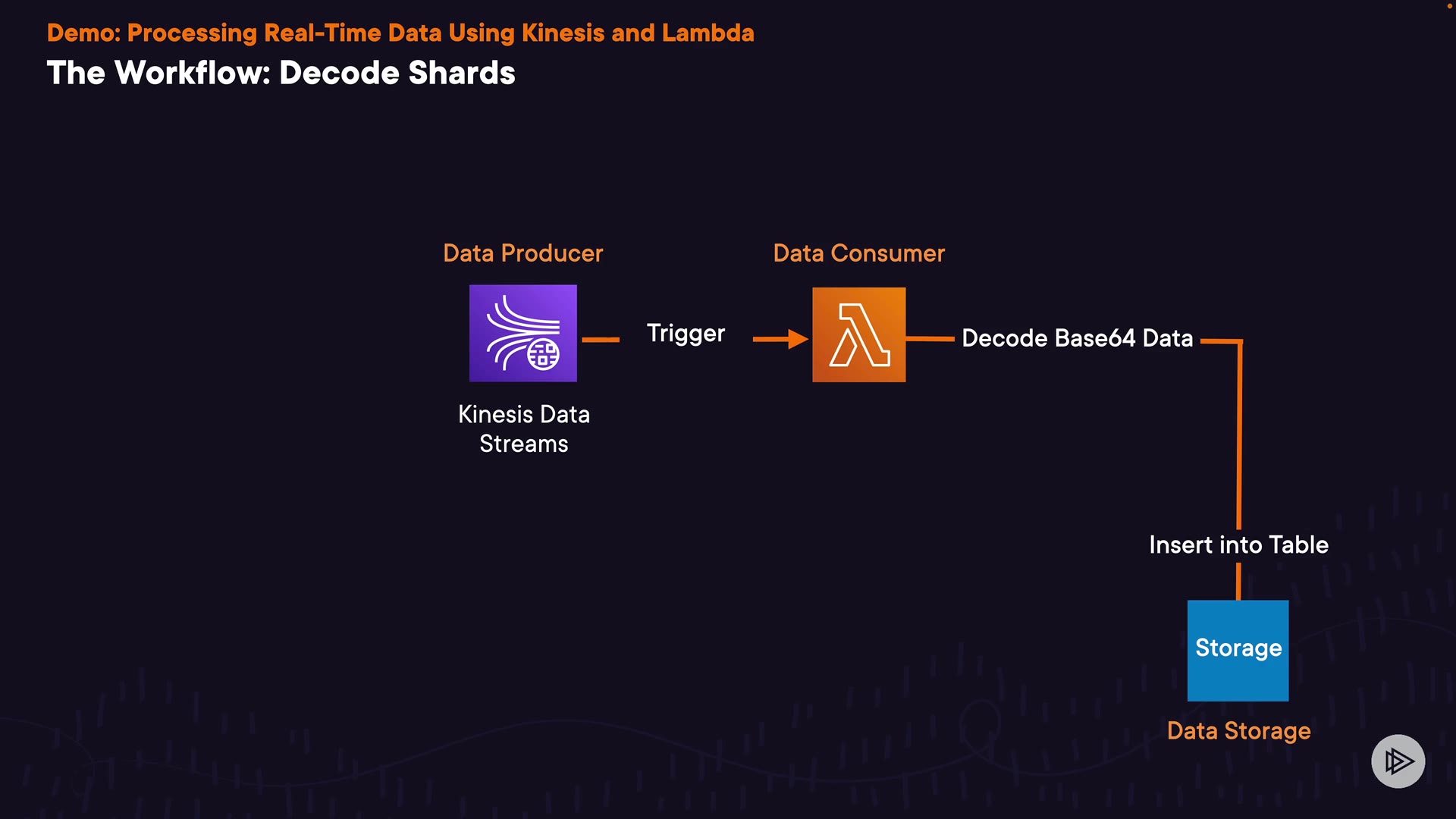Click the Kinesis Data Streams purple icon
The image size is (1456, 819).
coord(522,333)
